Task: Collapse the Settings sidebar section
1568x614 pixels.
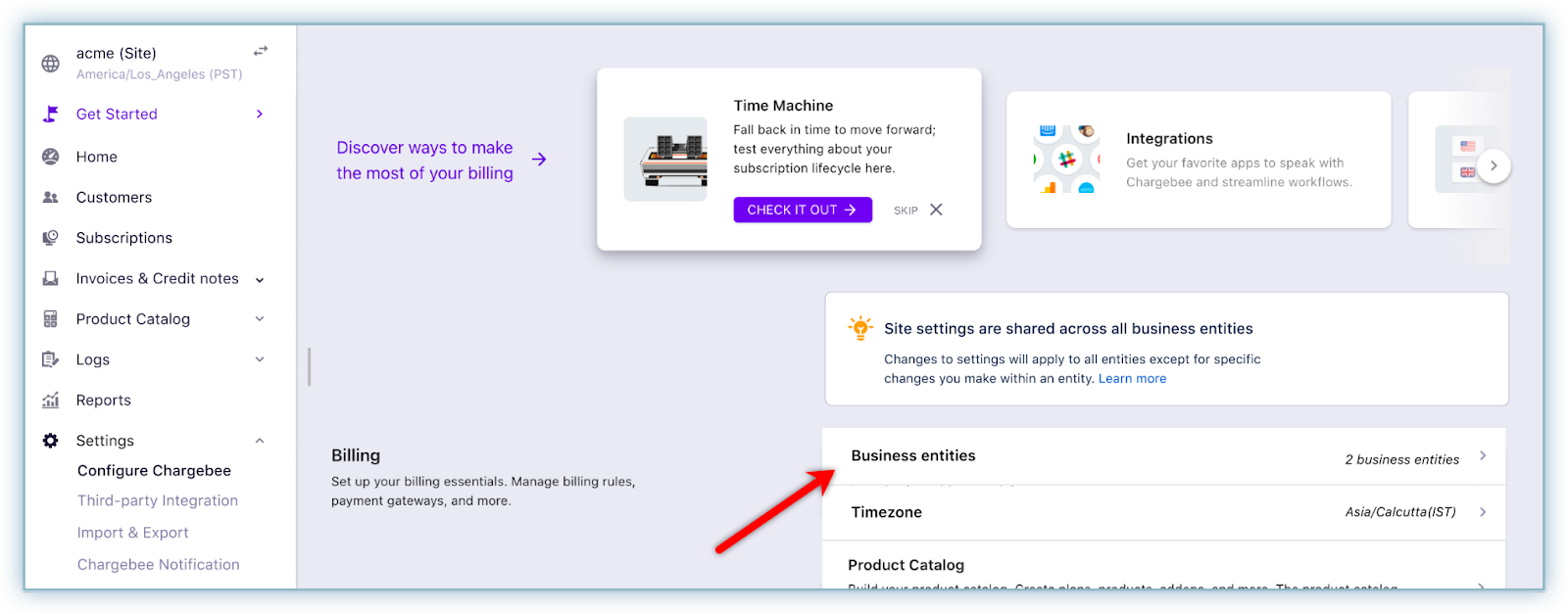Action: [x=260, y=441]
